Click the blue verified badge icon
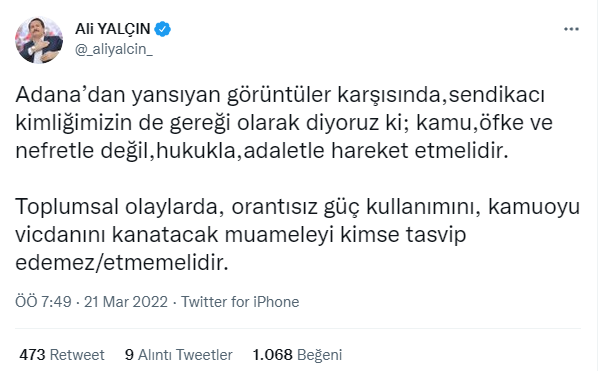 point(162,29)
